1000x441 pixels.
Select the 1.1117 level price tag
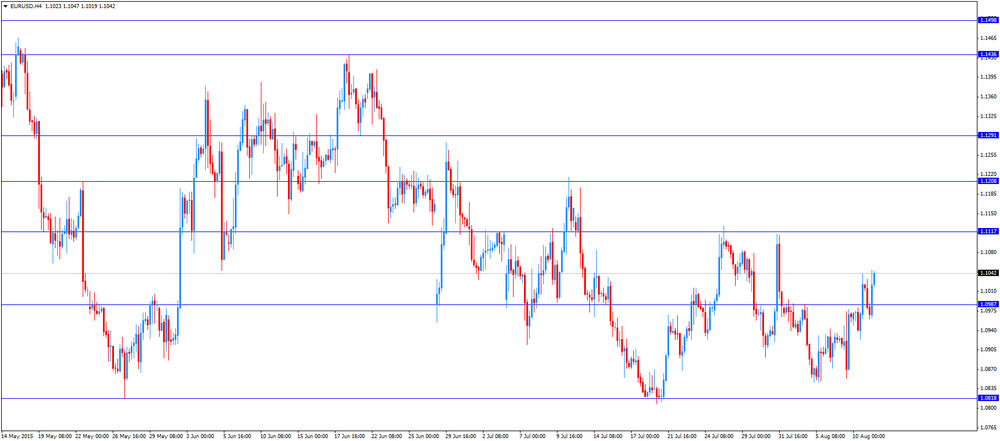point(987,232)
